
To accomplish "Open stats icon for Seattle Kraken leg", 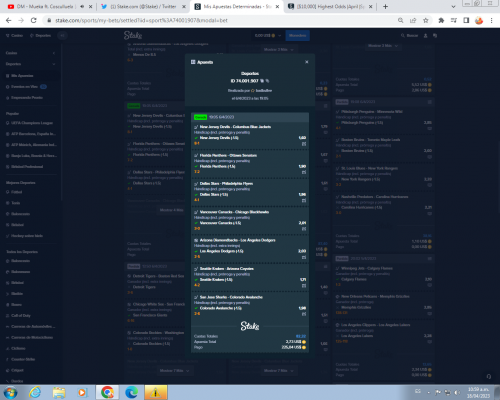I will coord(304,286).
